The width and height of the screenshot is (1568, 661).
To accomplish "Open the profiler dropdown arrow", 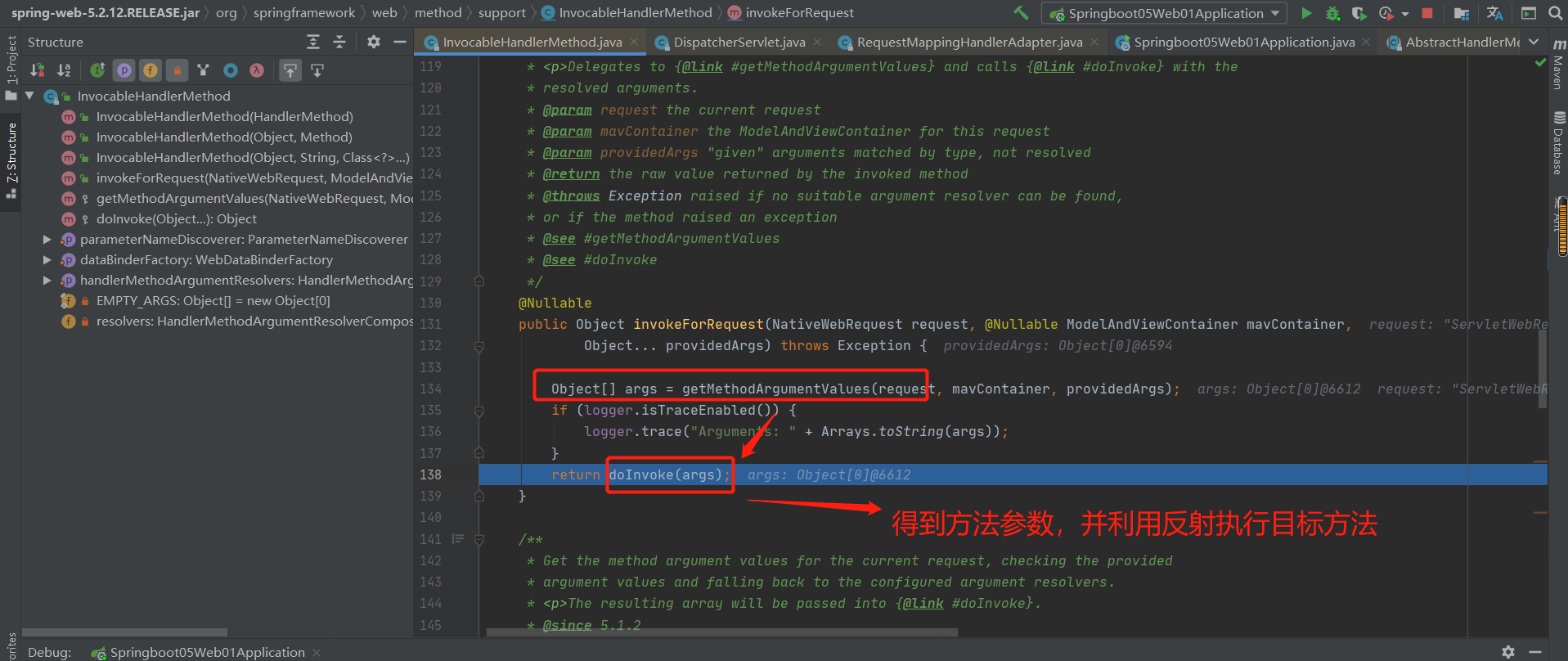I will 1405,14.
